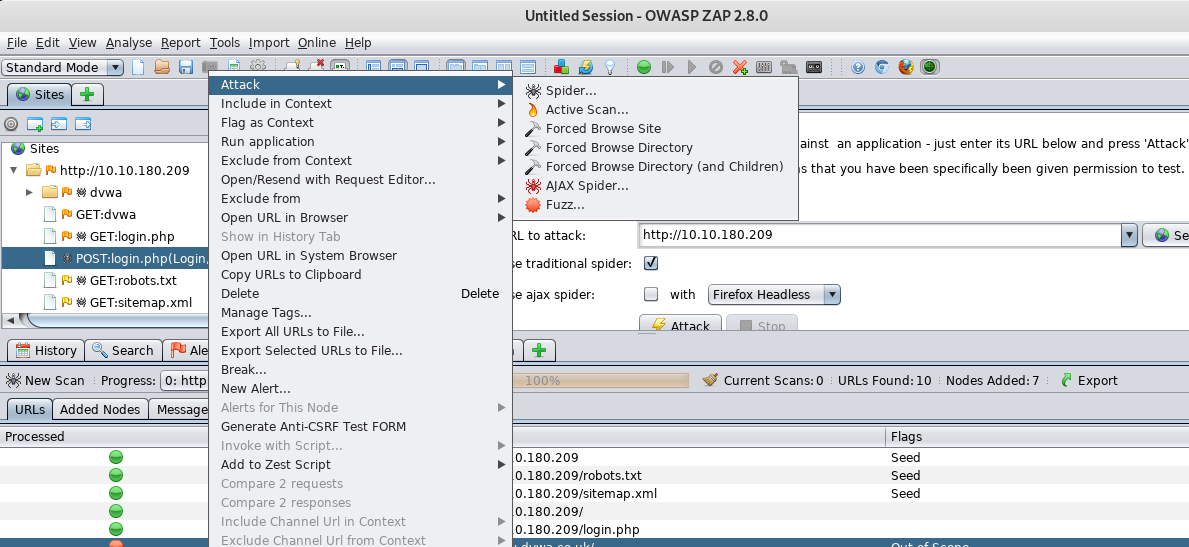The height and width of the screenshot is (547, 1189).
Task: Click the Drop request circle-slash icon
Action: pyautogui.click(x=715, y=67)
